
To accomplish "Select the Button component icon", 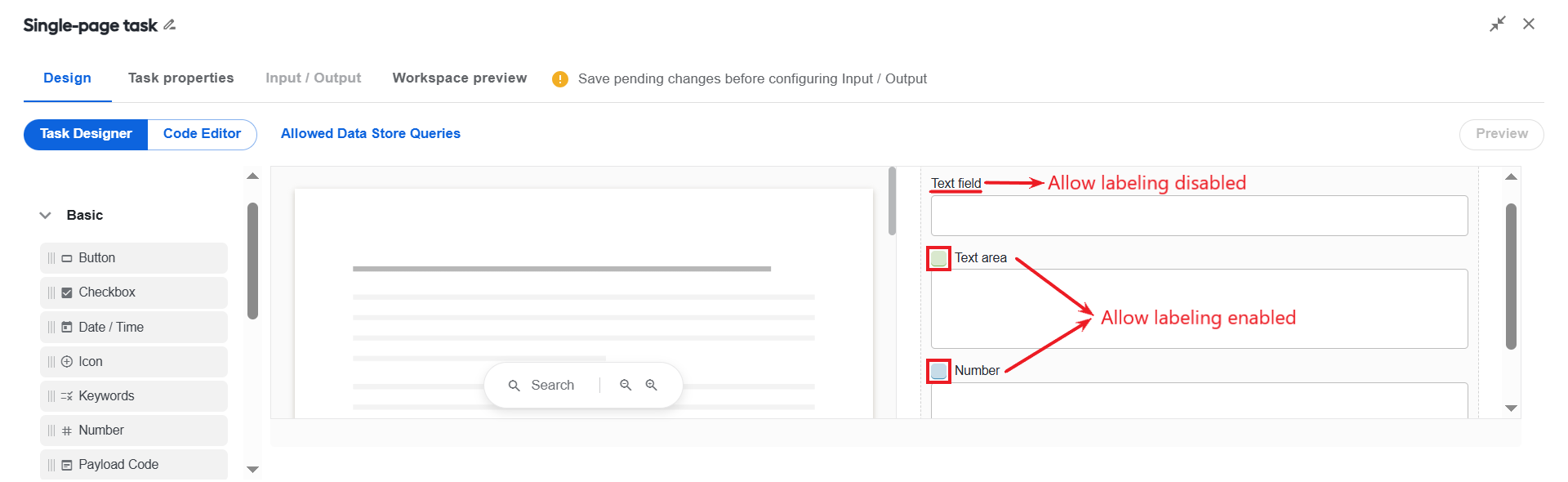I will click(x=67, y=258).
